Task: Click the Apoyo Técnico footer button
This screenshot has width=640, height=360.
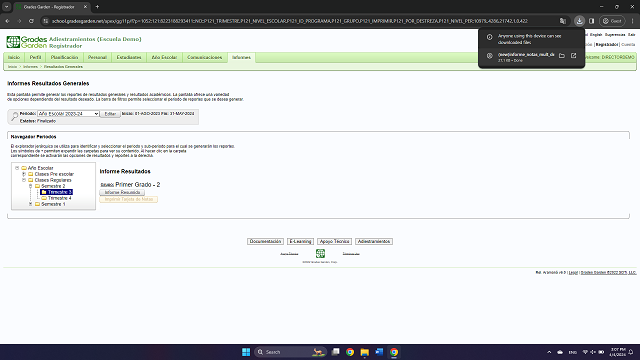Action: coord(334,241)
